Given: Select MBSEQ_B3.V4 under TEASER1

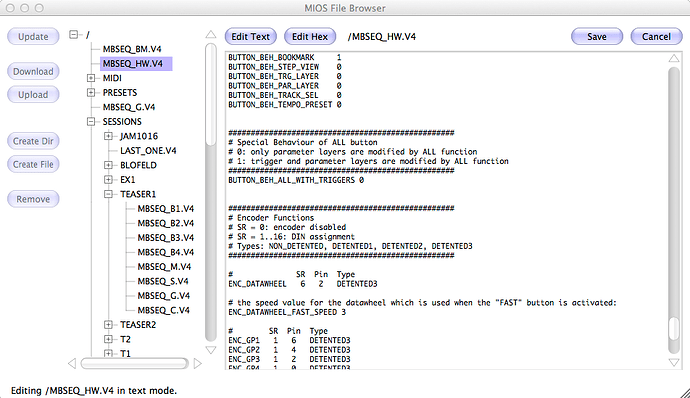Looking at the screenshot, I should [165, 238].
